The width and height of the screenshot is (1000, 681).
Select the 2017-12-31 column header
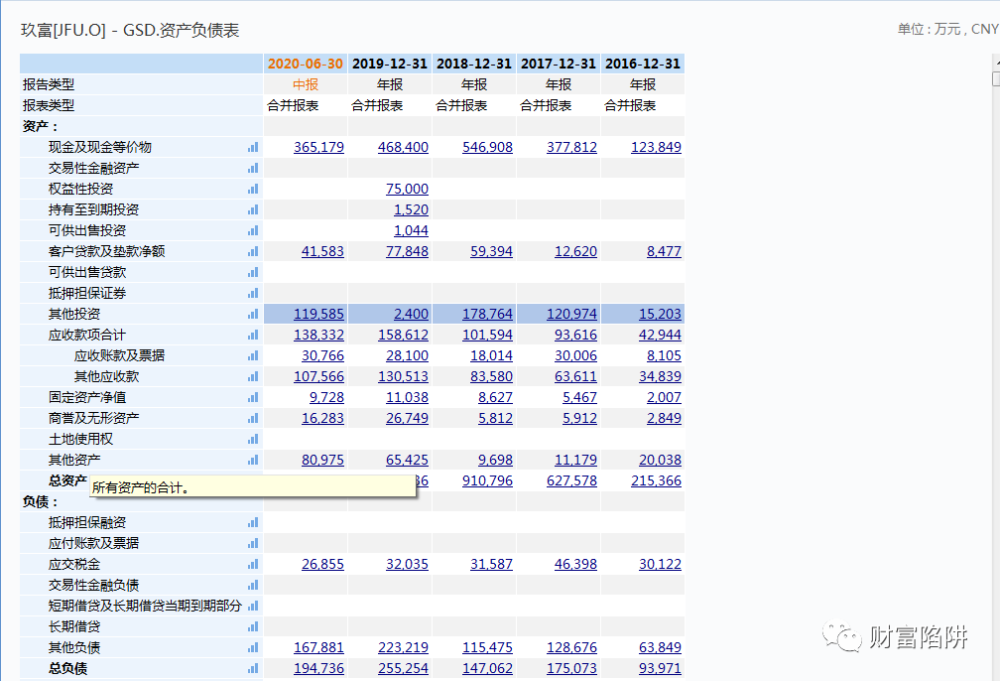tap(558, 64)
